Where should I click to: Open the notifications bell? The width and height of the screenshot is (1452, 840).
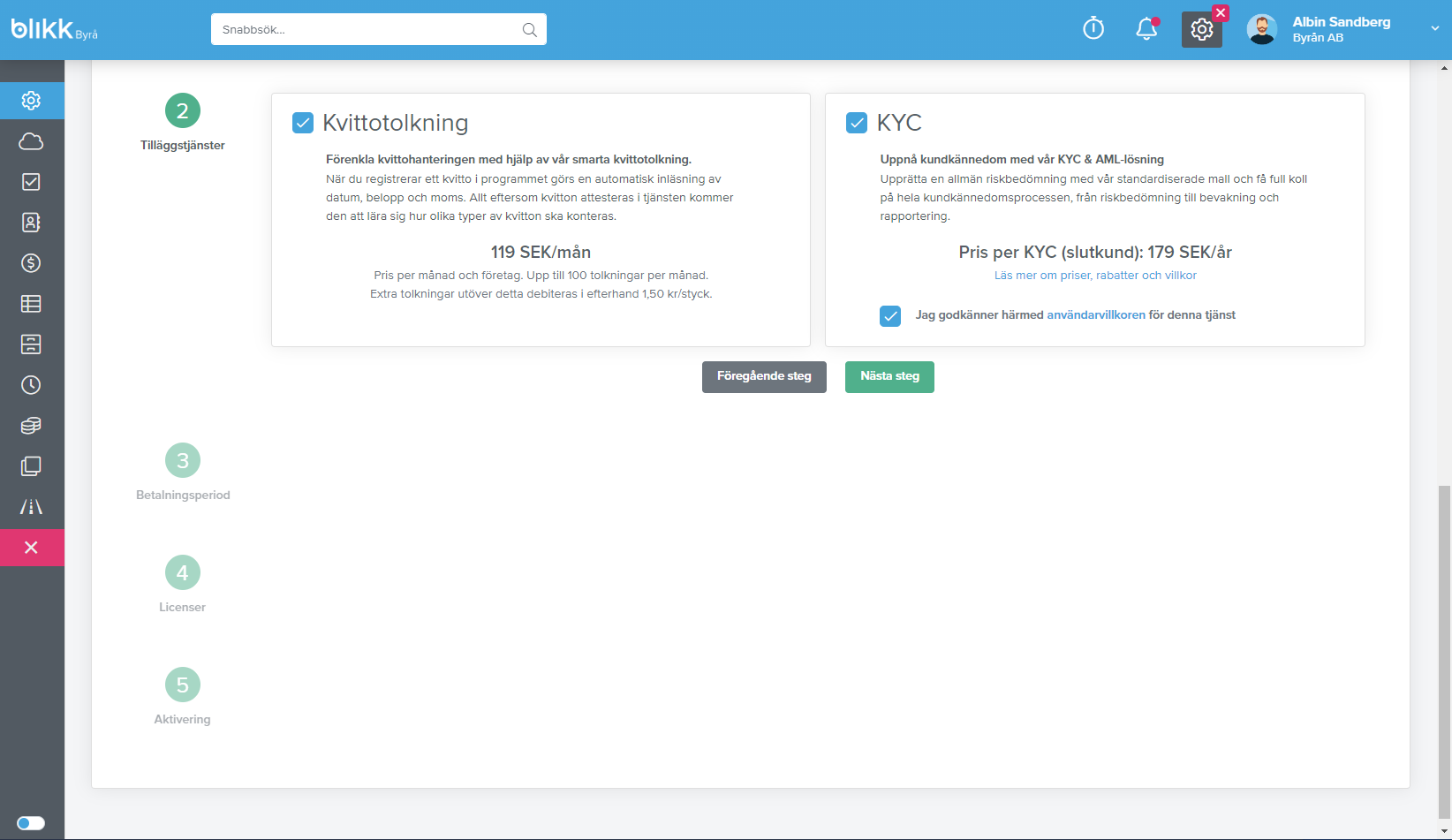click(x=1146, y=29)
